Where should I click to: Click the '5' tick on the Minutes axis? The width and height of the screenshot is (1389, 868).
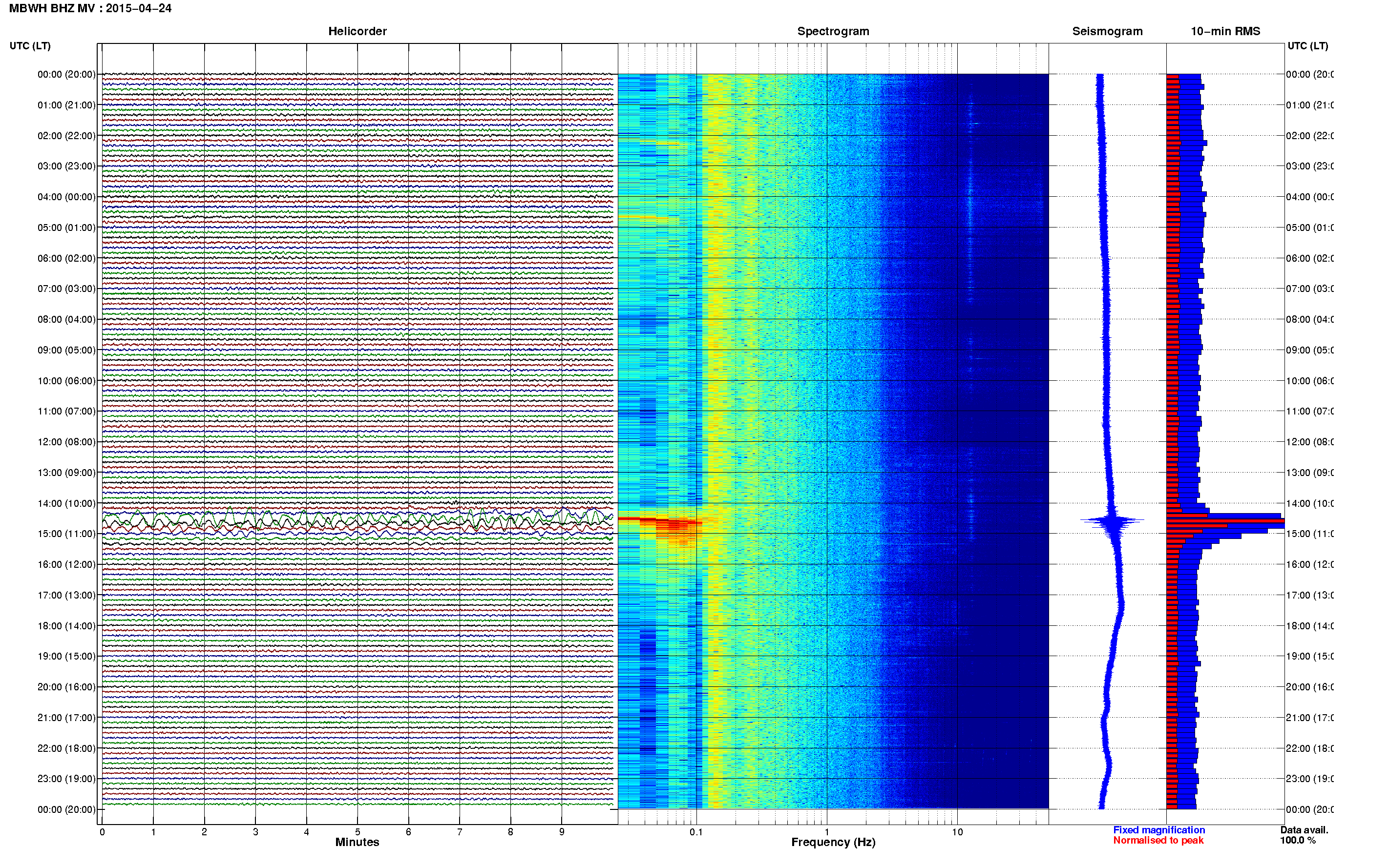pos(358,832)
